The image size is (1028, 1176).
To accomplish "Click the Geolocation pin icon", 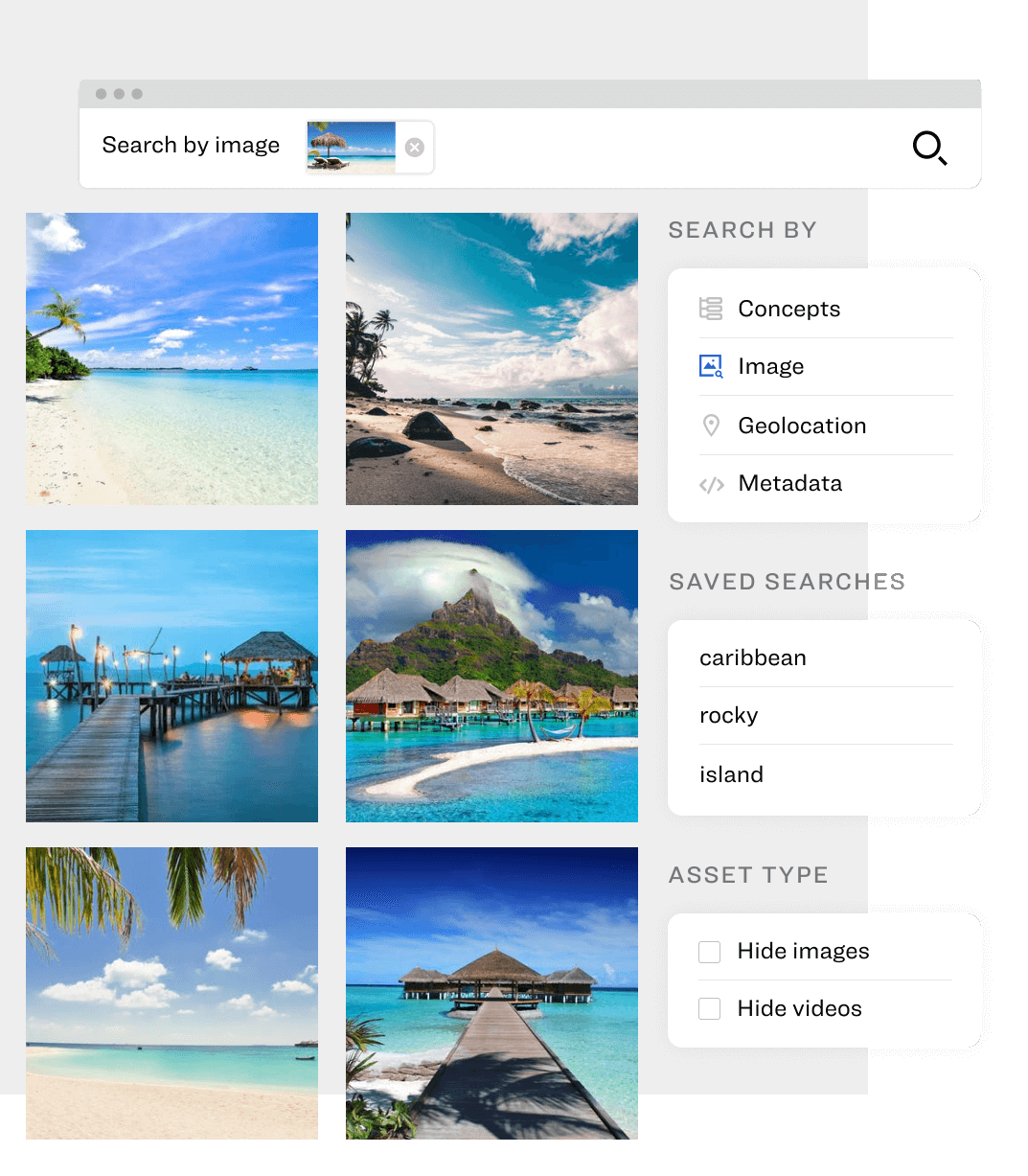I will (711, 426).
